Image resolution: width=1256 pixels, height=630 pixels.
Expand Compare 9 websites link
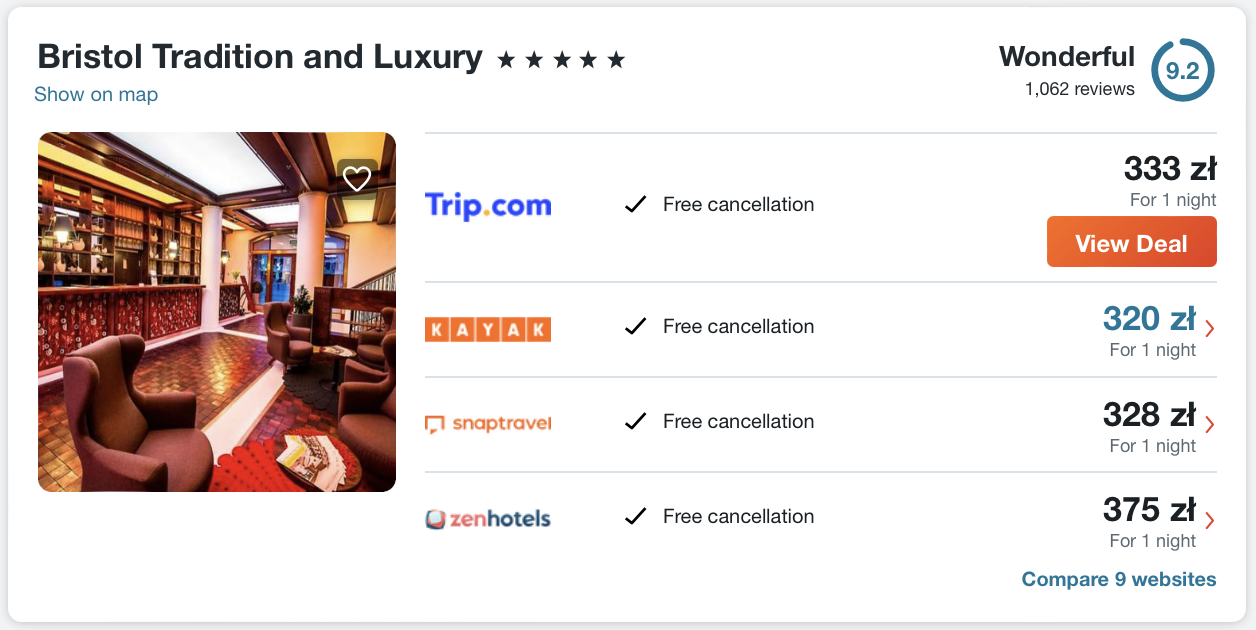point(1118,580)
